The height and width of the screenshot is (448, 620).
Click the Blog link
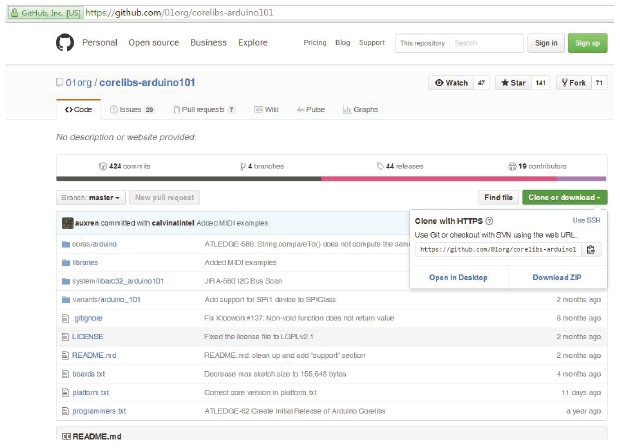point(342,43)
